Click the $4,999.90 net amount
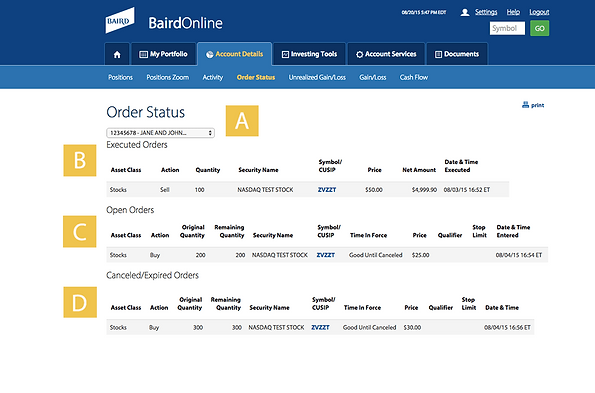The image size is (595, 393). pos(424,190)
